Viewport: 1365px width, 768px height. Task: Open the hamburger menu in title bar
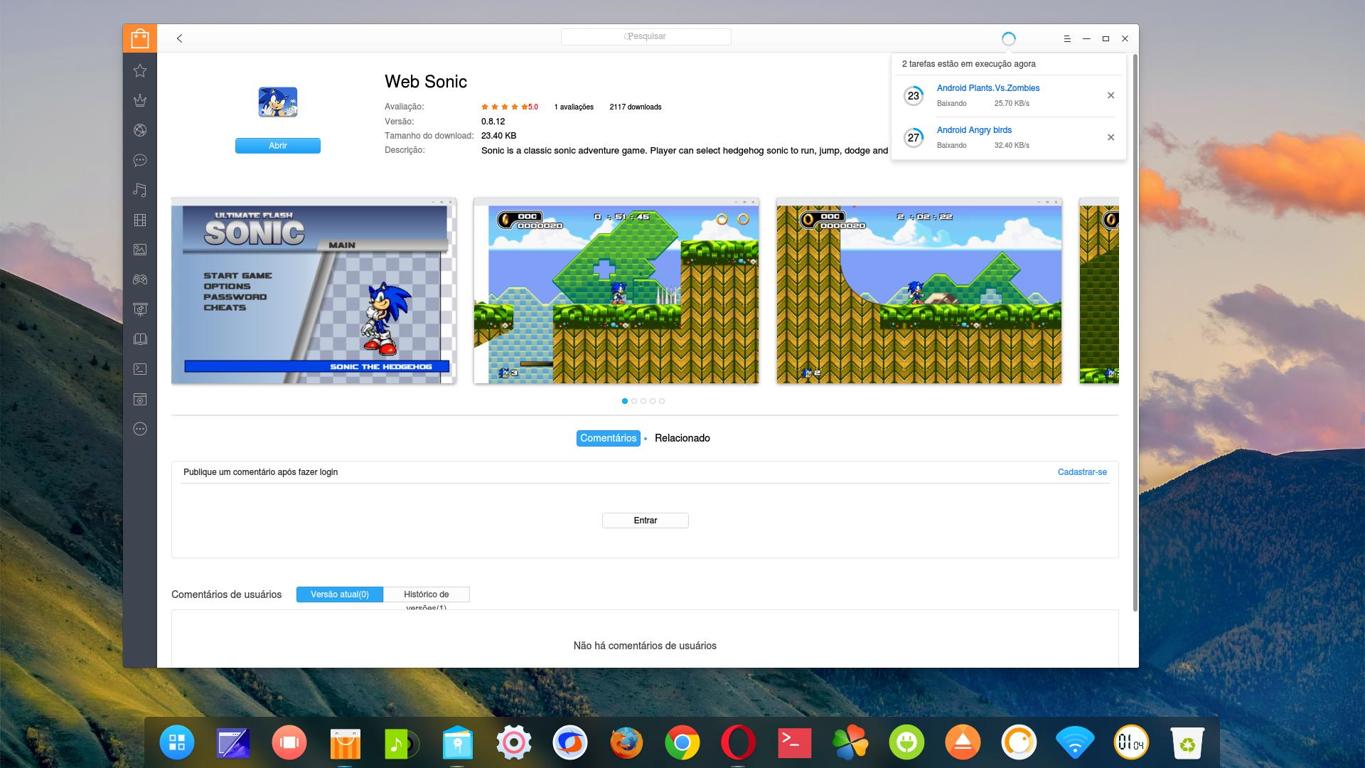click(x=1067, y=38)
